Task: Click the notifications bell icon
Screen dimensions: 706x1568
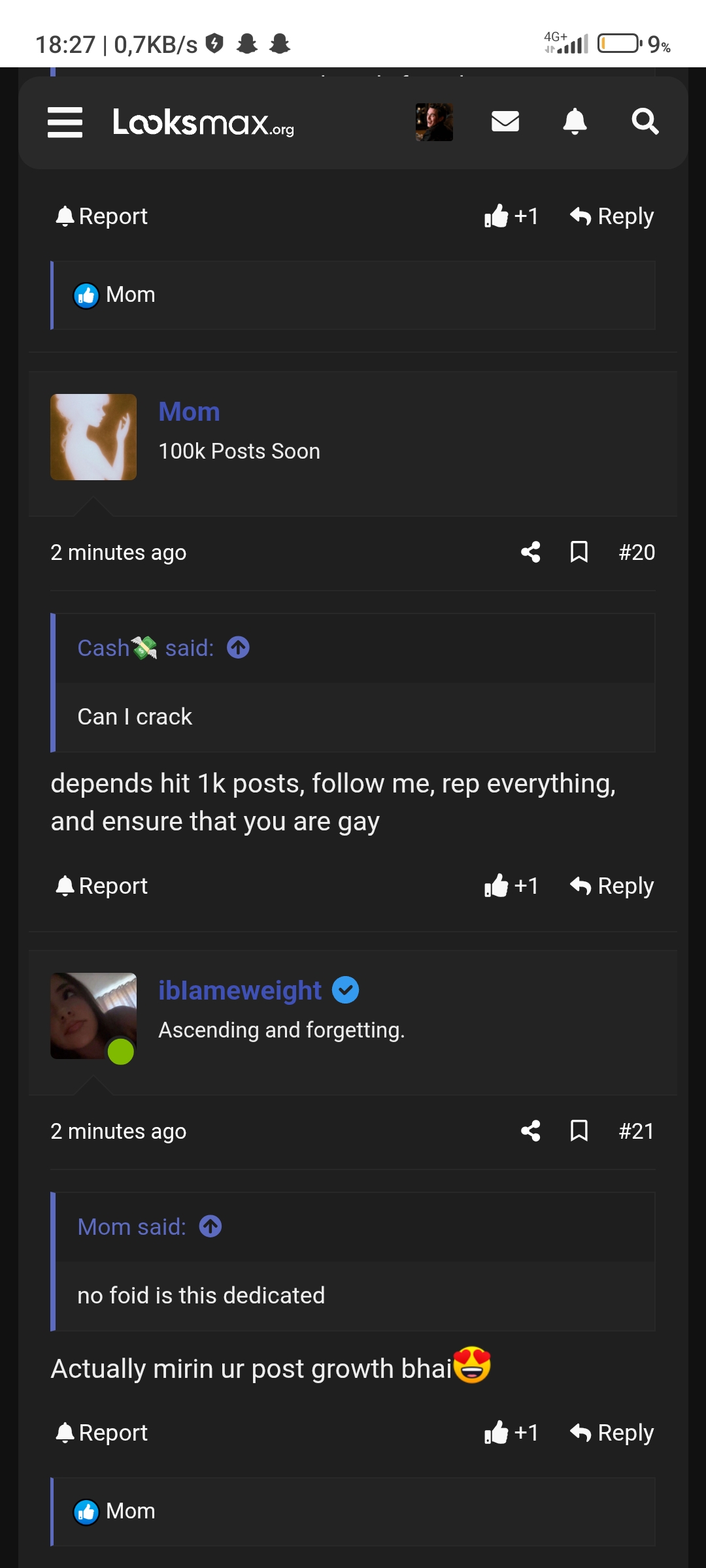Action: pos(575,121)
